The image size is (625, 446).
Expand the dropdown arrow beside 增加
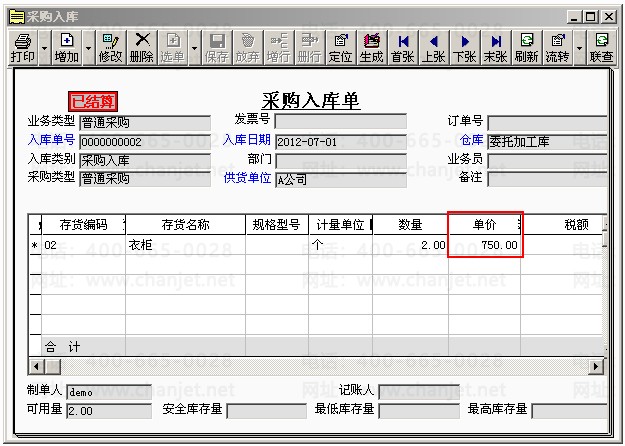[x=88, y=48]
